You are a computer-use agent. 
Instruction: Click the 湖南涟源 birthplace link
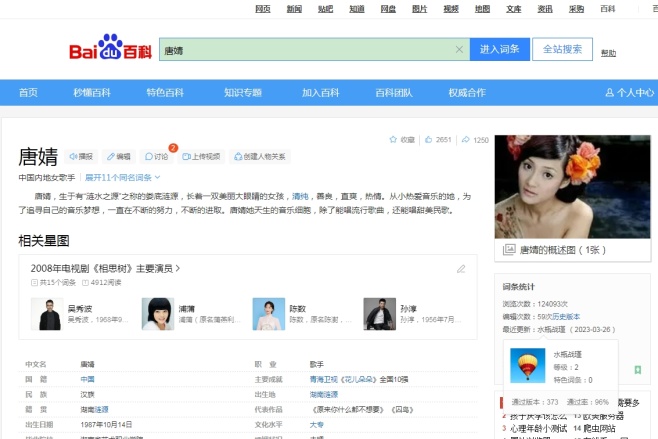pyautogui.click(x=324, y=394)
